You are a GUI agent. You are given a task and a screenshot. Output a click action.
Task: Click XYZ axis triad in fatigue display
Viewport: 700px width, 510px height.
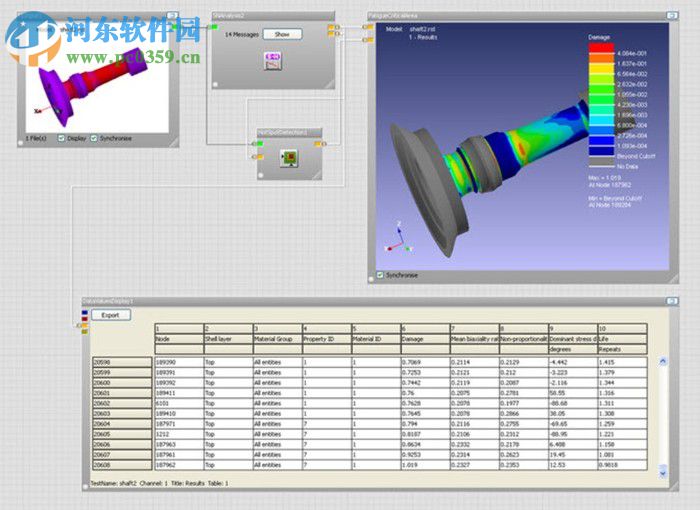tap(399, 238)
